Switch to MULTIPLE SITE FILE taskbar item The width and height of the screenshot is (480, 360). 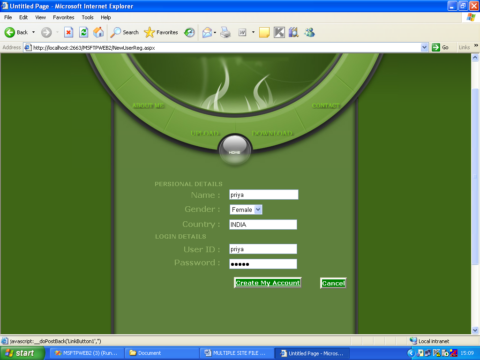point(237,353)
